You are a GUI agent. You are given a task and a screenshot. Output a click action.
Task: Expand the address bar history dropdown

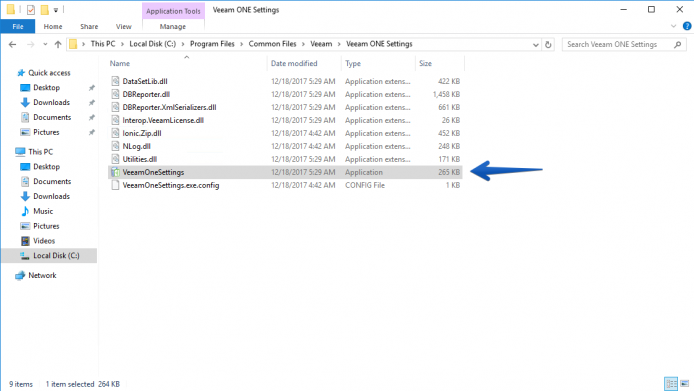coord(536,45)
